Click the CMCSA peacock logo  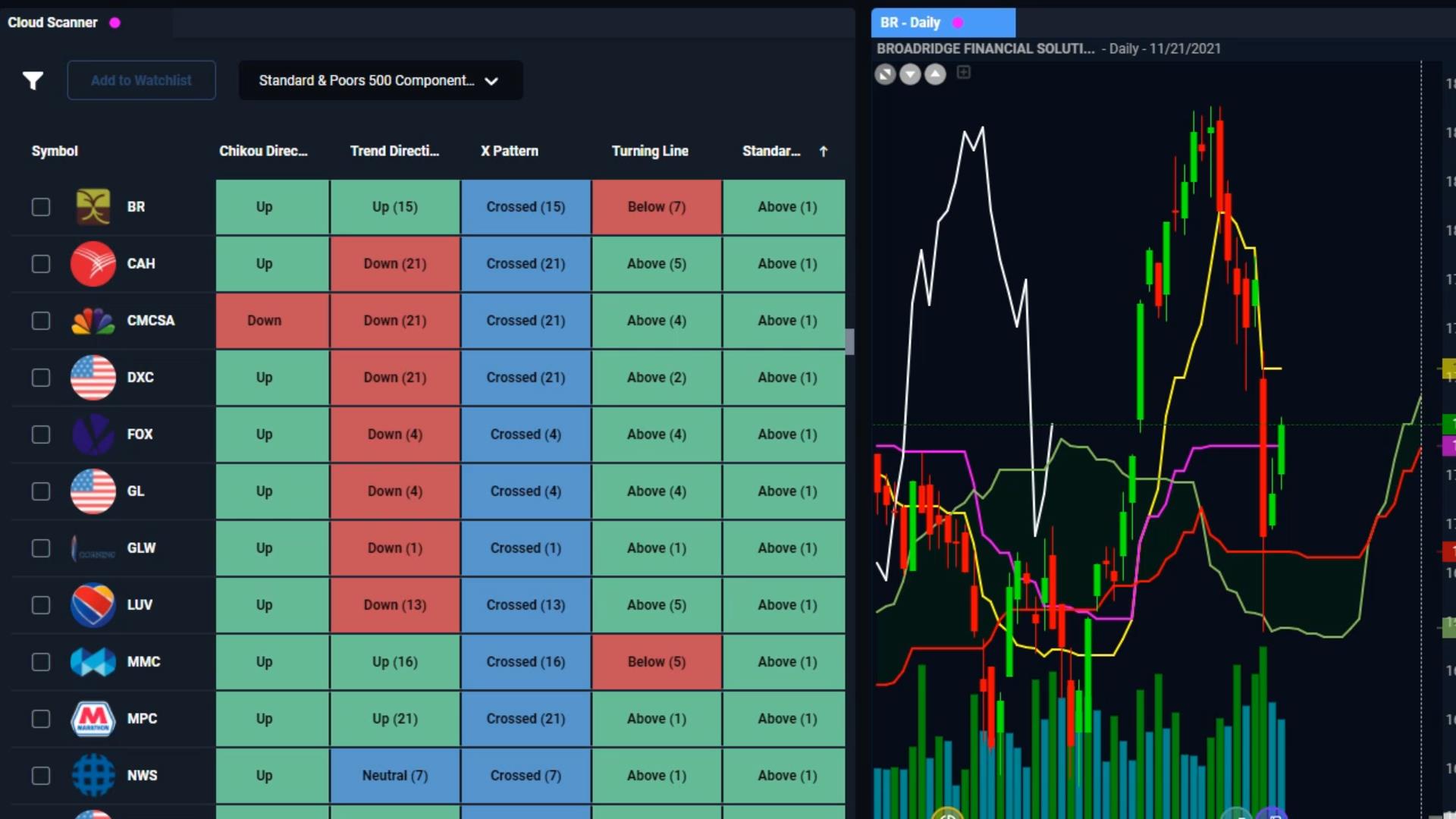tap(93, 321)
